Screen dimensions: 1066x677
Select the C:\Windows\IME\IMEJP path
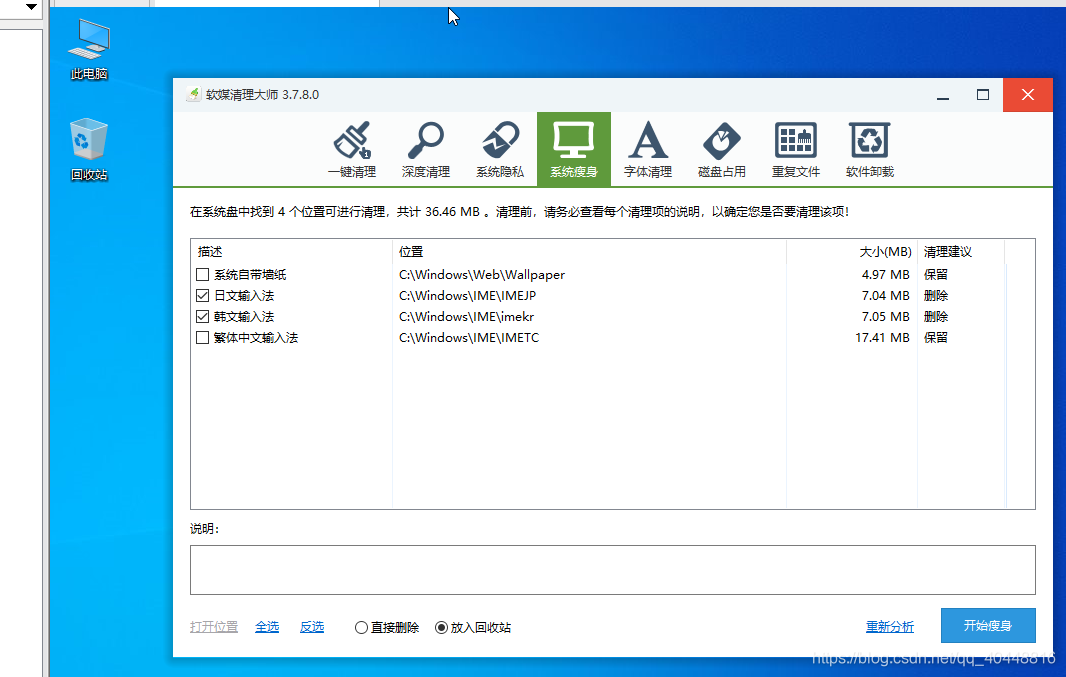pyautogui.click(x=468, y=296)
